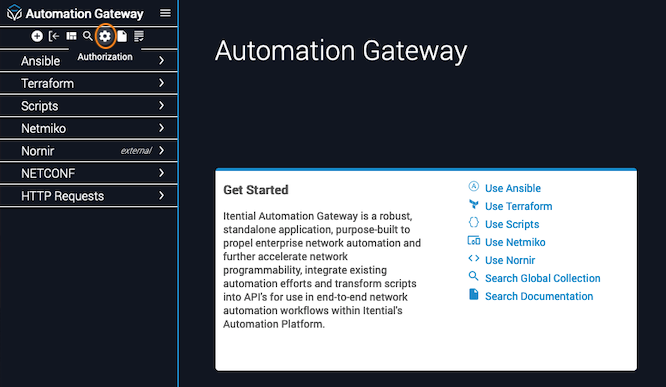666x387 pixels.
Task: Expand the Ansible chevron
Action: 161,61
